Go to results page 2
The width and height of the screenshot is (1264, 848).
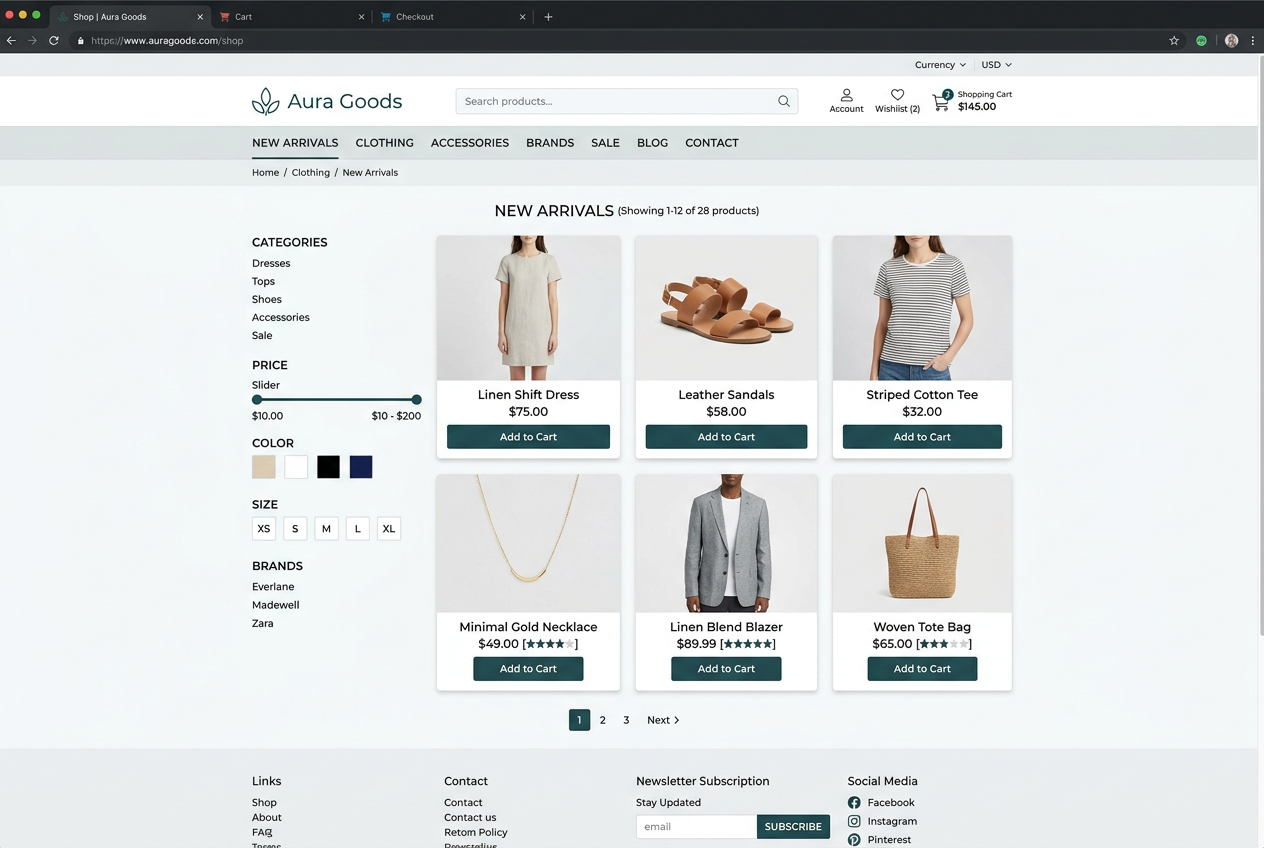pyautogui.click(x=602, y=720)
